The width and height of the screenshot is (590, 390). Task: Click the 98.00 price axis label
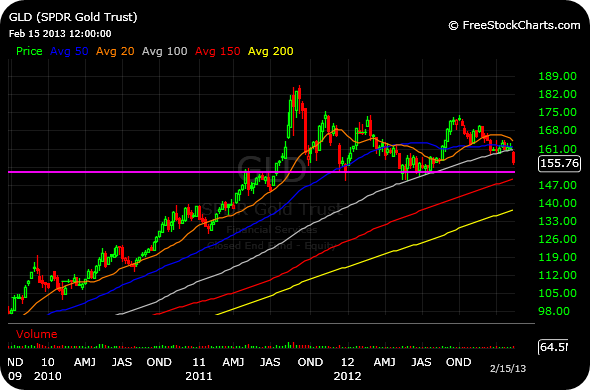[x=554, y=311]
